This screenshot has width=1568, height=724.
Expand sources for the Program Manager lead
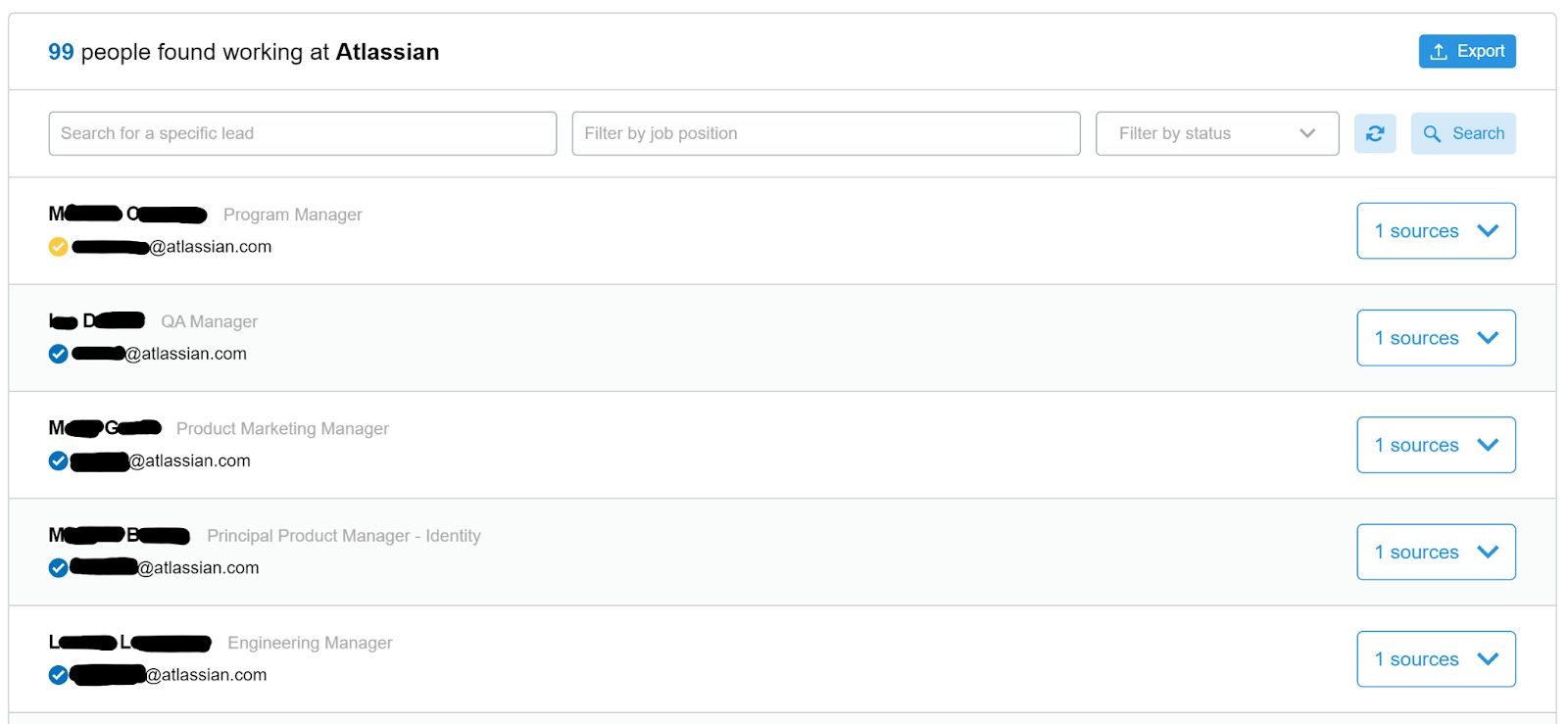click(x=1435, y=231)
